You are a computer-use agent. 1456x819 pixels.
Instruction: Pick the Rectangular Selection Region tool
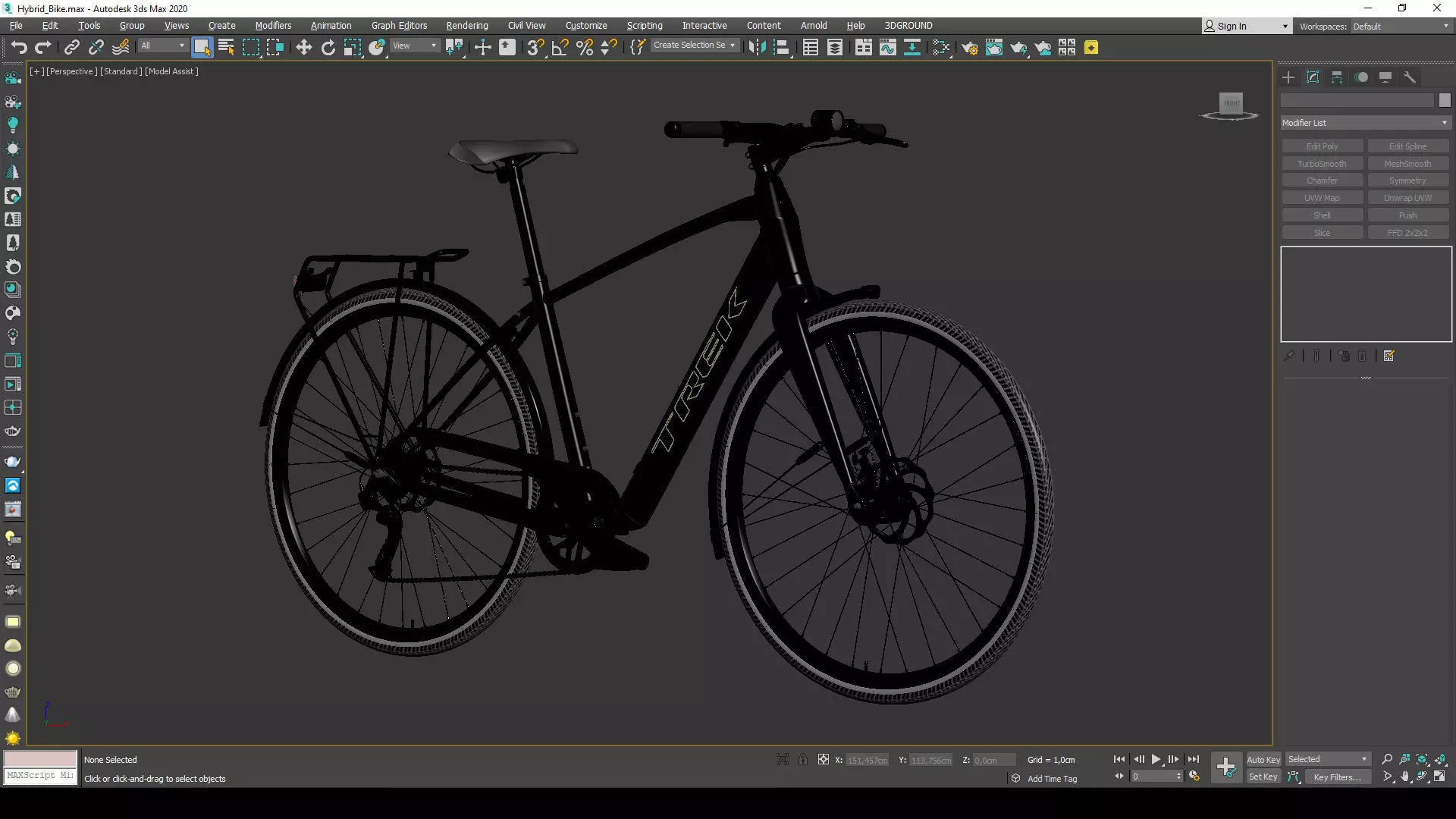click(x=250, y=48)
